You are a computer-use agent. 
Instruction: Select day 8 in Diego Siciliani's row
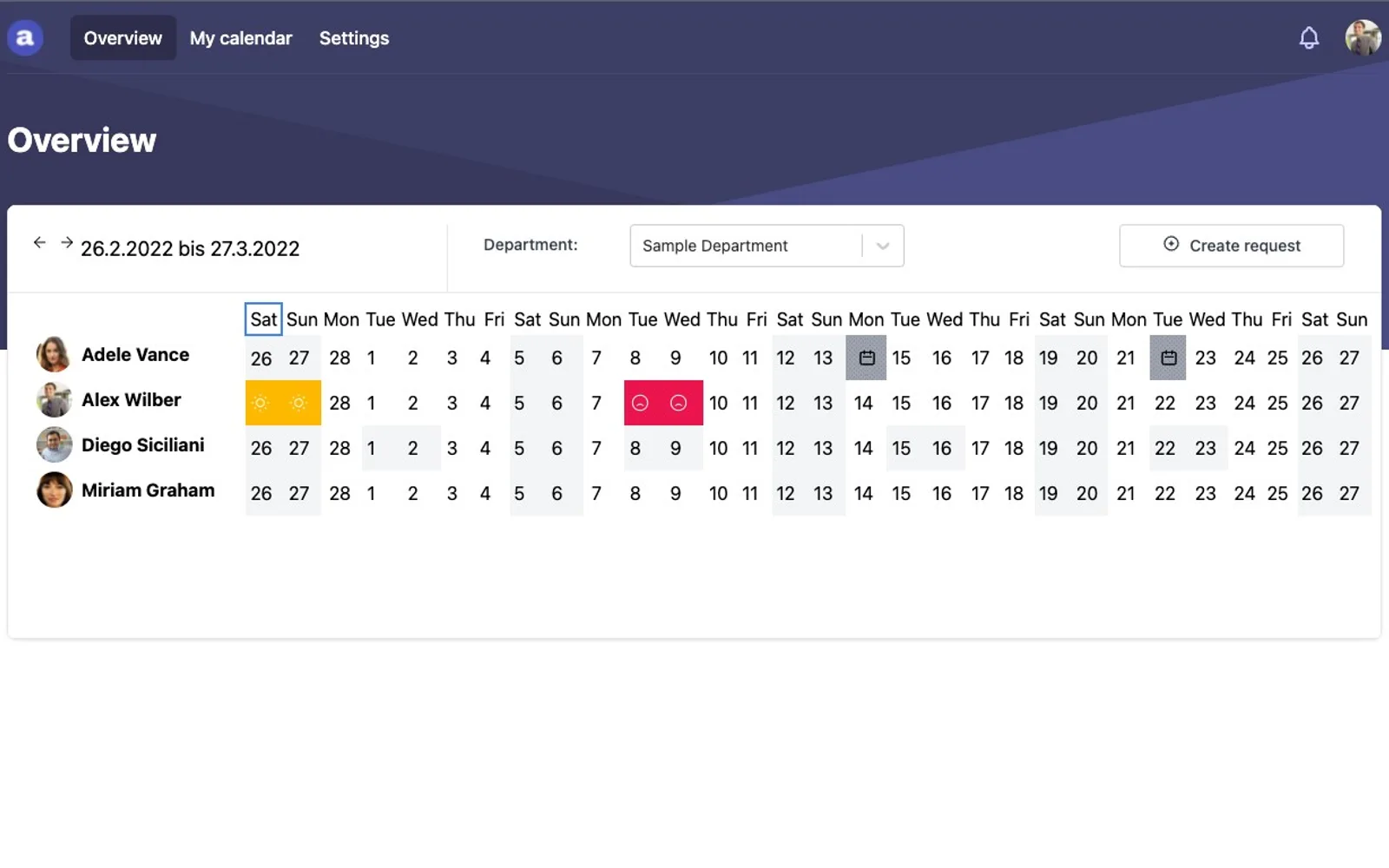coord(635,448)
